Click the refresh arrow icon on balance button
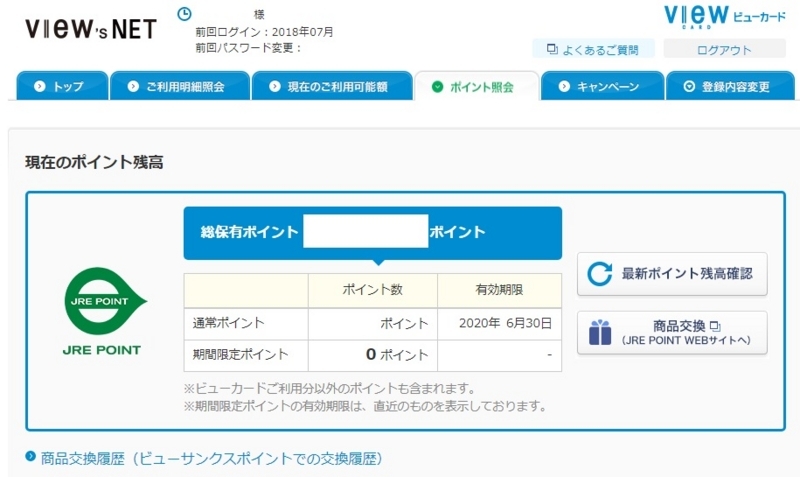 (599, 274)
